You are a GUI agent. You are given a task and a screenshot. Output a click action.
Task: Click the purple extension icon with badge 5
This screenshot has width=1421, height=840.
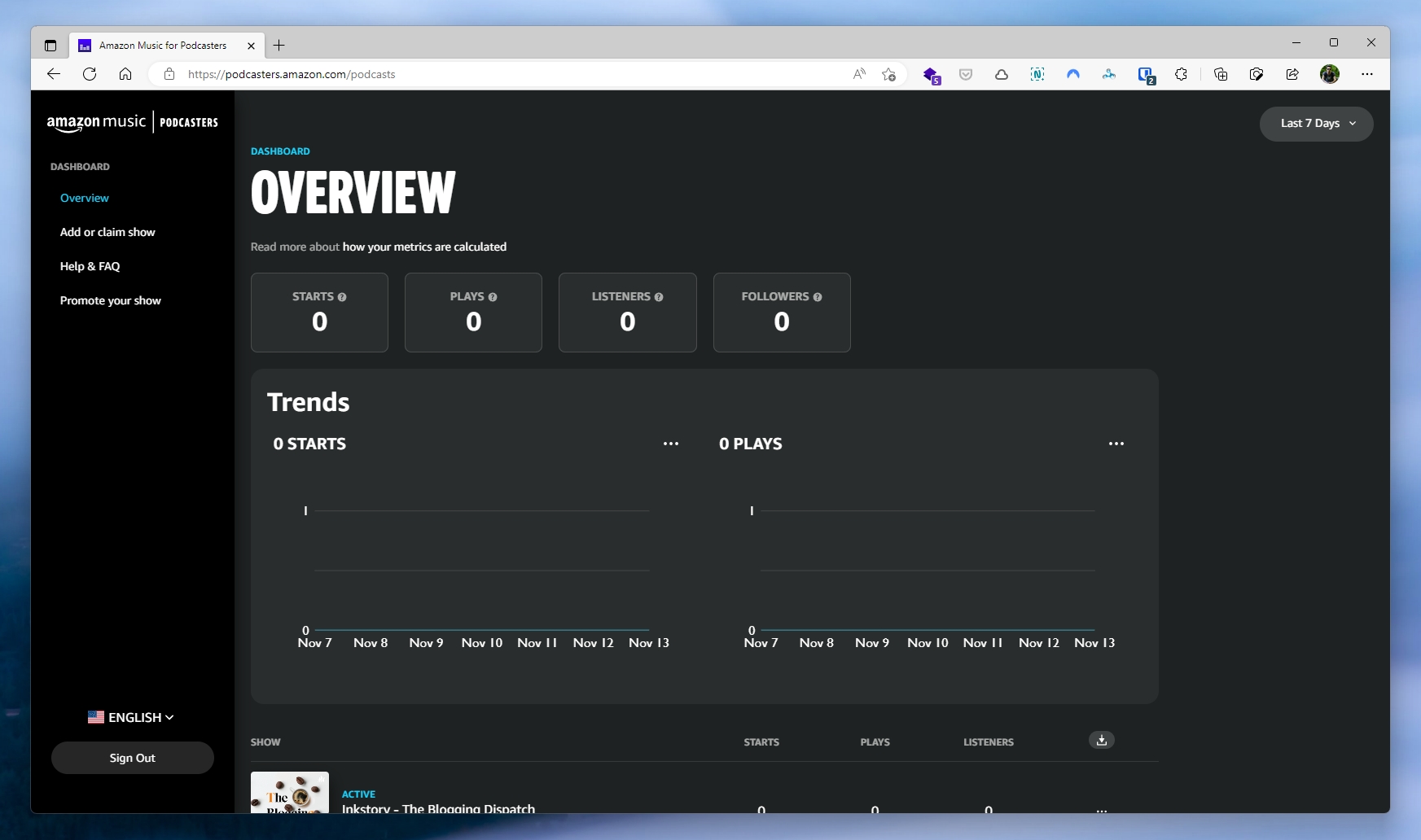tap(932, 75)
